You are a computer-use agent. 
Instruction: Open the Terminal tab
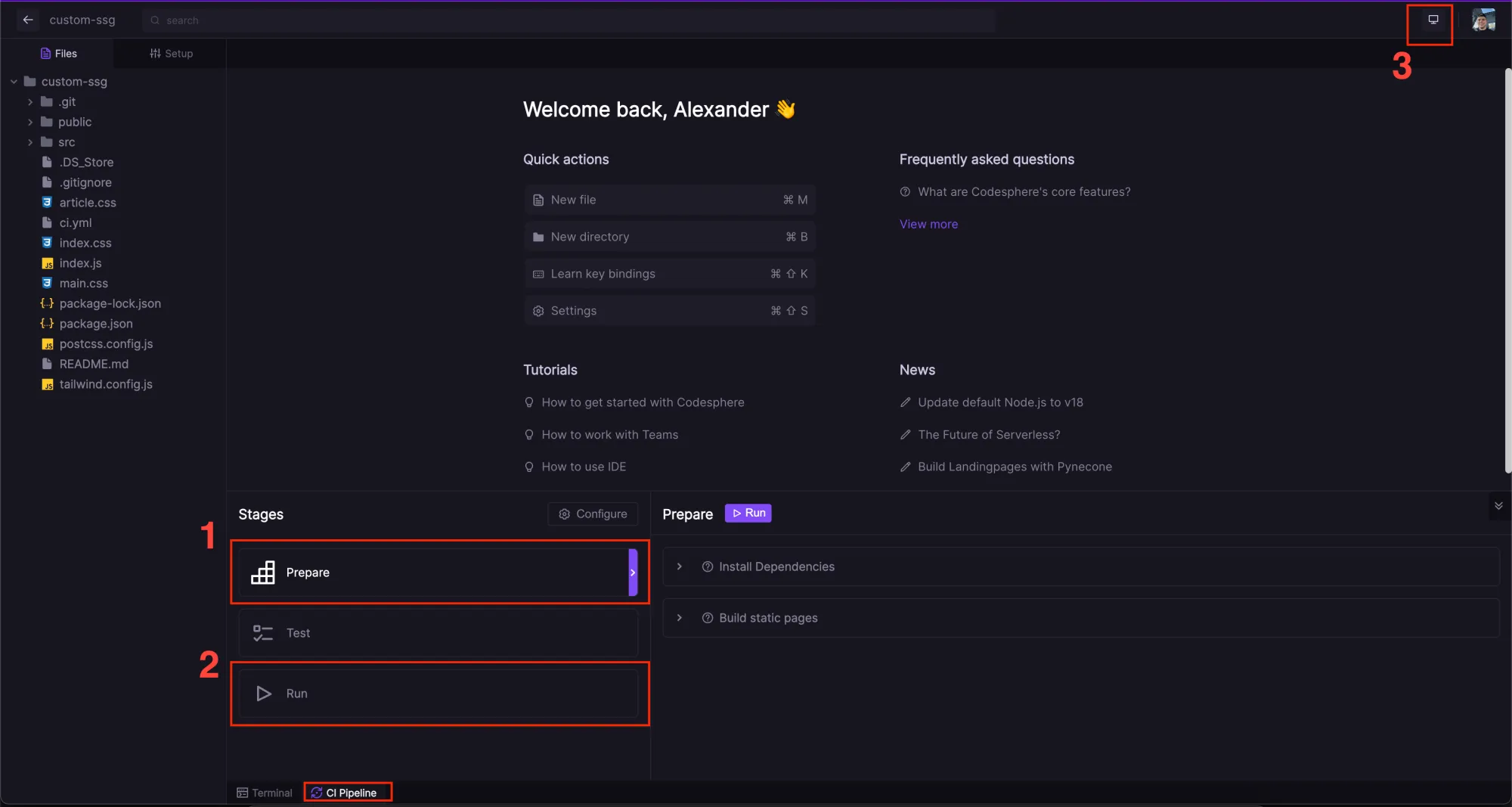[265, 793]
